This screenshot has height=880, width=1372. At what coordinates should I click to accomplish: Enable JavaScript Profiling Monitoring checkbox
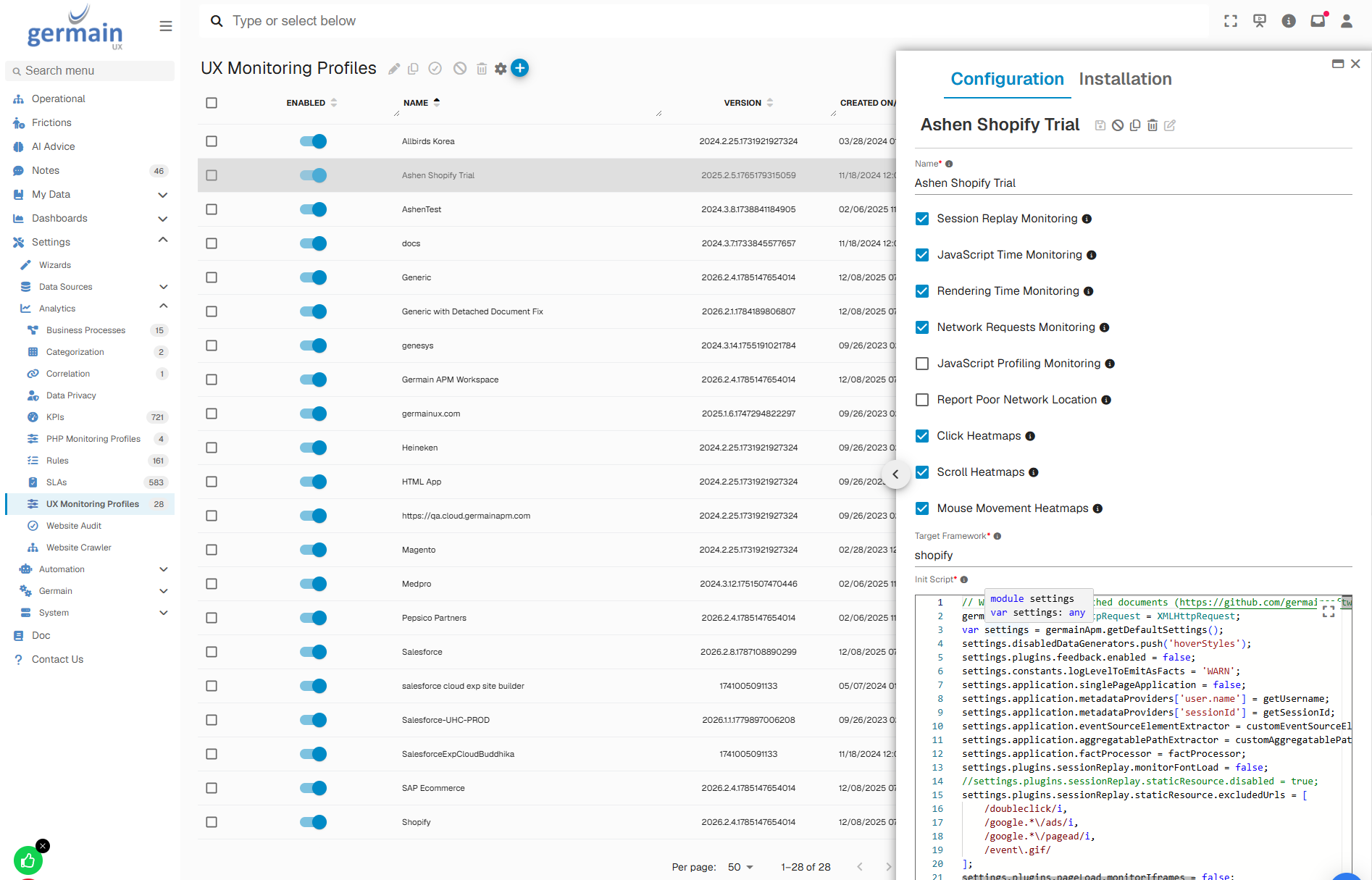tap(922, 364)
